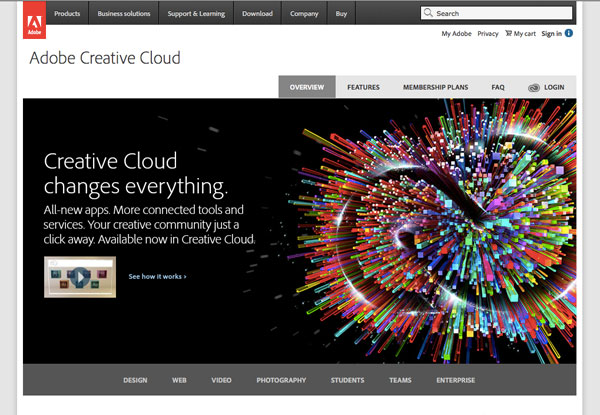Click the Creative Cloud icon beside LOGIN
The width and height of the screenshot is (600, 415).
pos(534,88)
